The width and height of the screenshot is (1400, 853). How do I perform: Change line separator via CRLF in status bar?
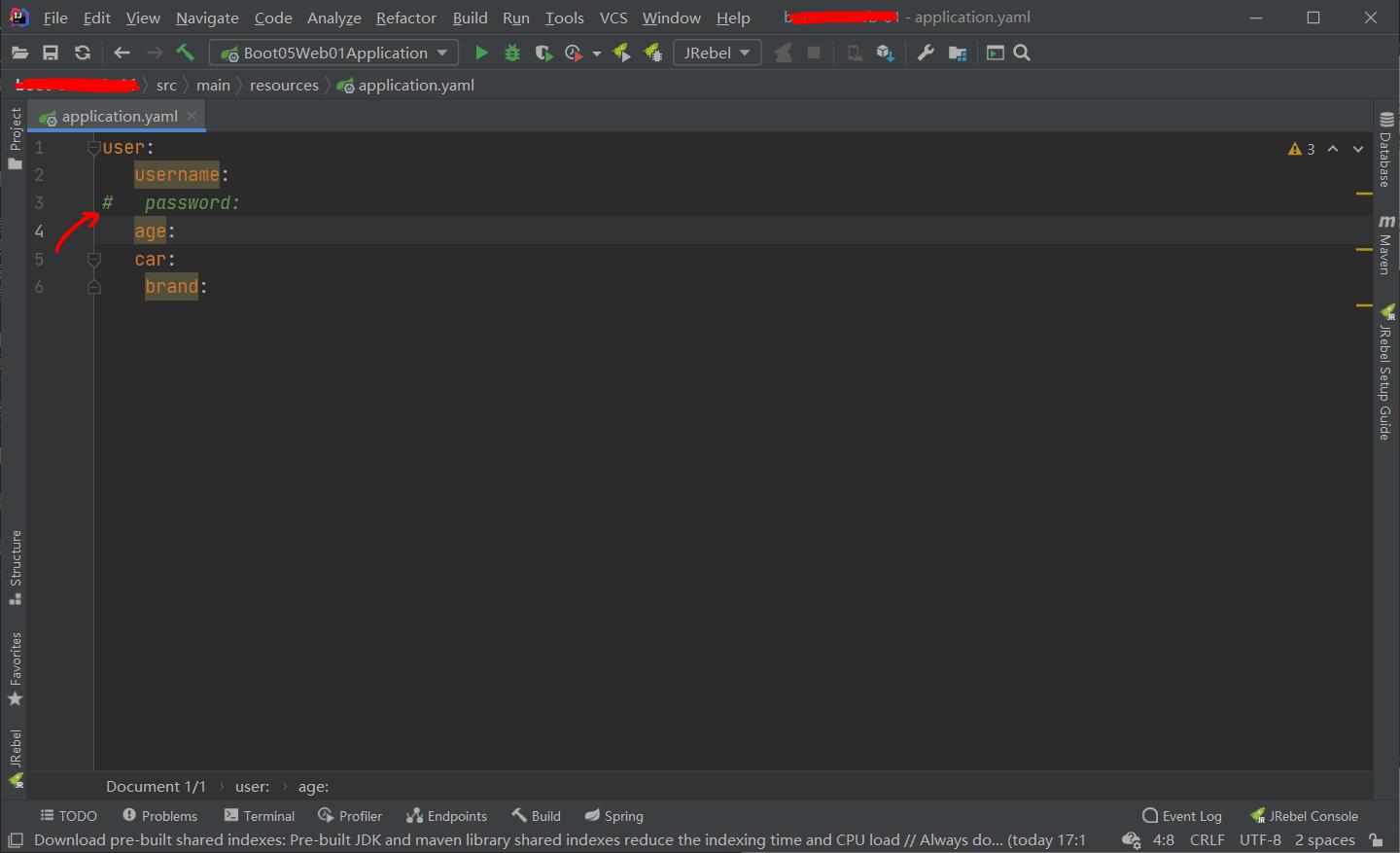[1207, 840]
